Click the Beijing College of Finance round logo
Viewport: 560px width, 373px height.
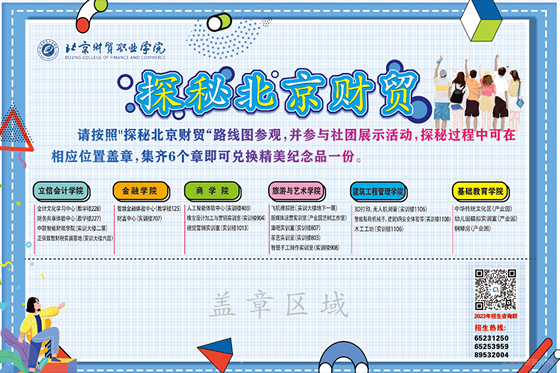tap(48, 50)
